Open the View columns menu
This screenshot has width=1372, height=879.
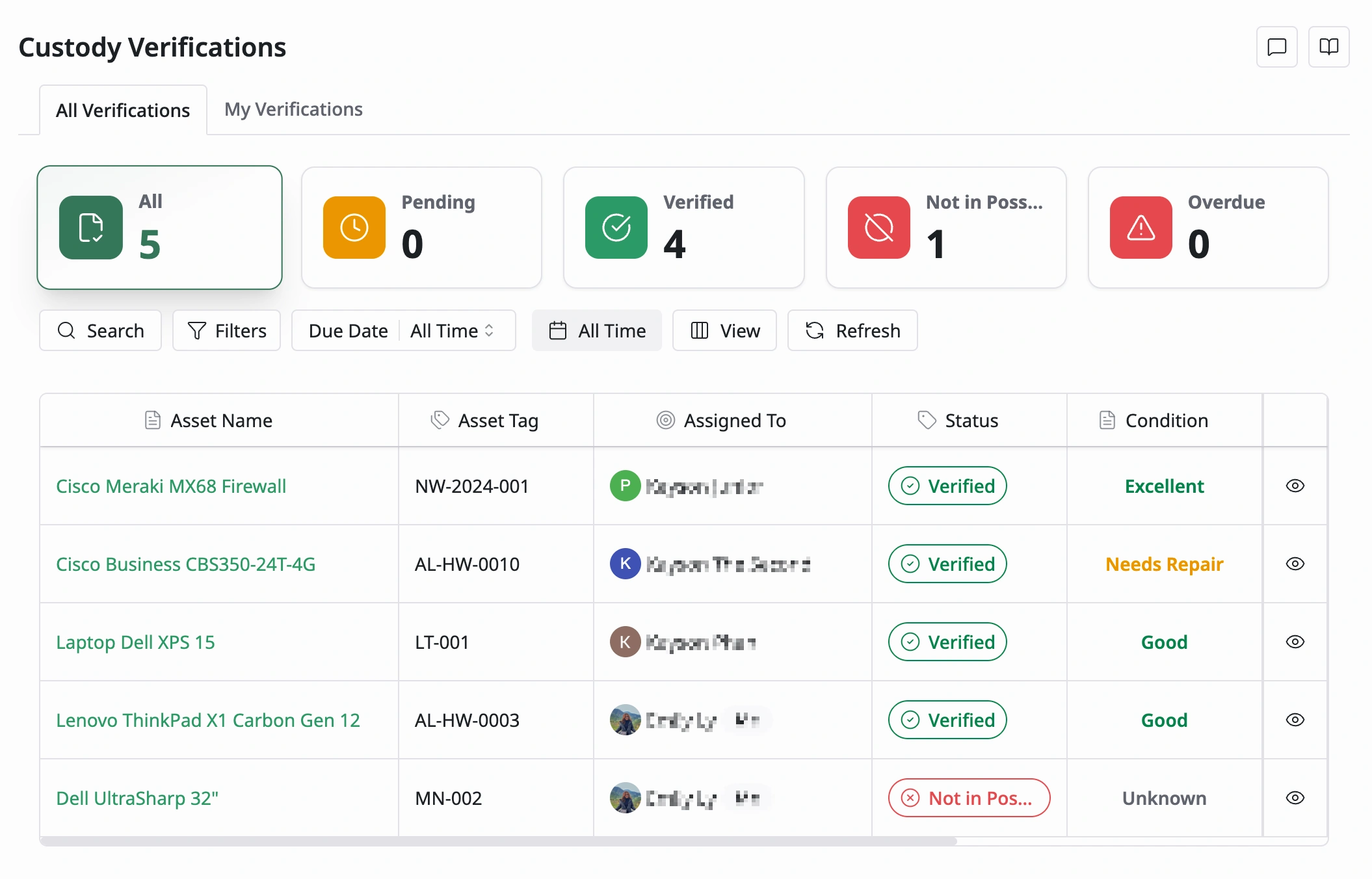pos(724,330)
